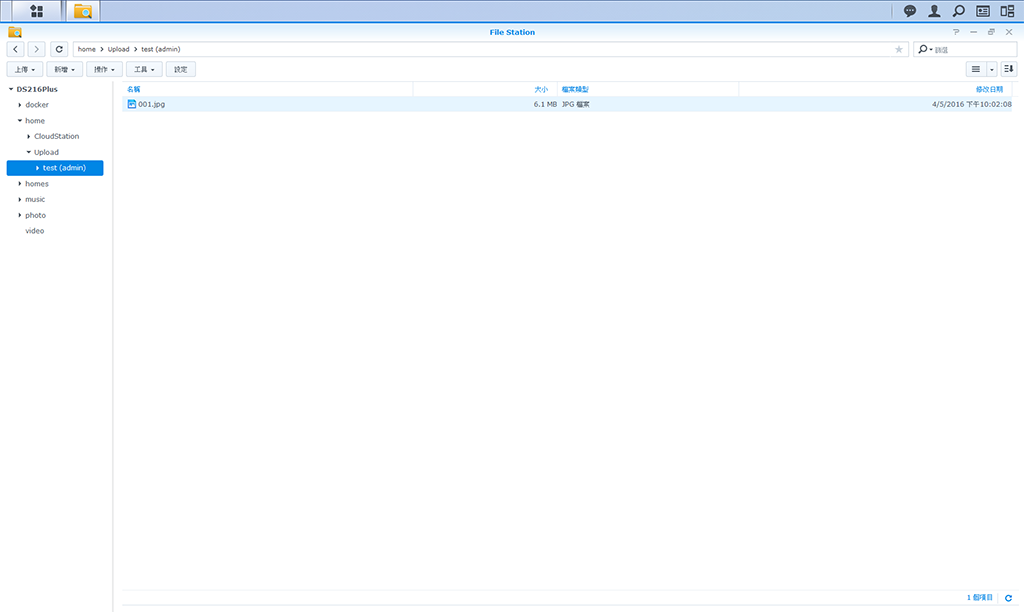Collapse the DS216Plus tree root
The height and width of the screenshot is (612, 1024).
click(11, 89)
